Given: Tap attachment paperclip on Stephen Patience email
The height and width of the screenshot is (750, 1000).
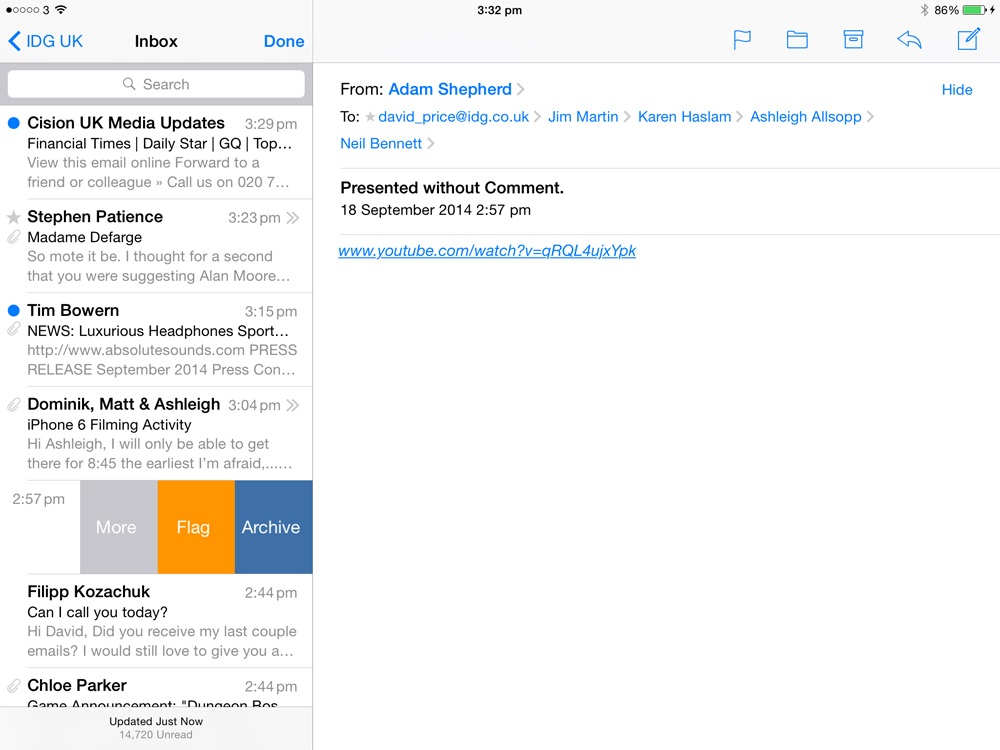Looking at the screenshot, I should (13, 237).
